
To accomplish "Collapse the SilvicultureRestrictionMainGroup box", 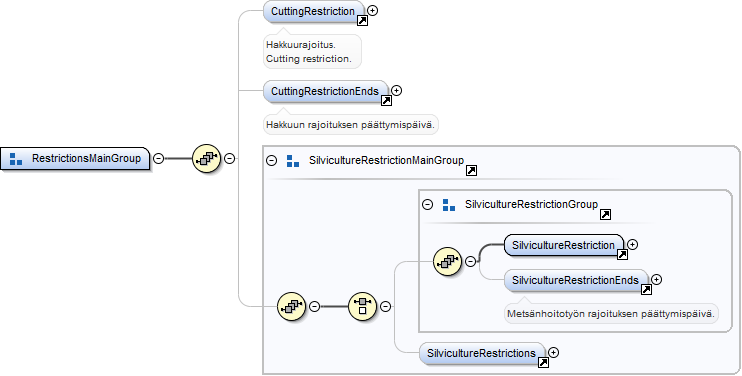I will 272,160.
